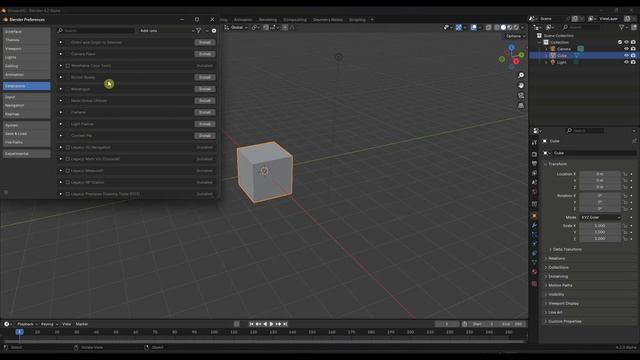Select material preview shading mode

[510, 27]
